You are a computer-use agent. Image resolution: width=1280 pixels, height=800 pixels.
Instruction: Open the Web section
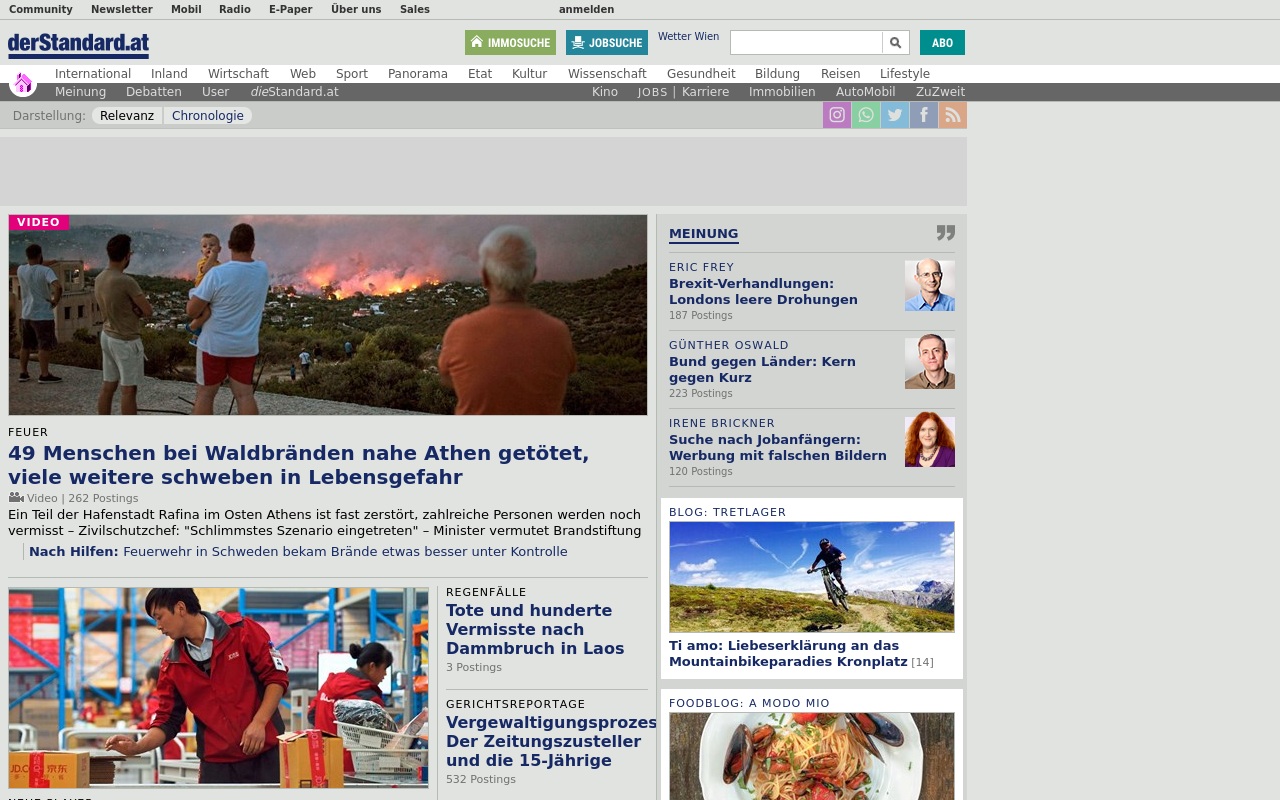tap(303, 74)
